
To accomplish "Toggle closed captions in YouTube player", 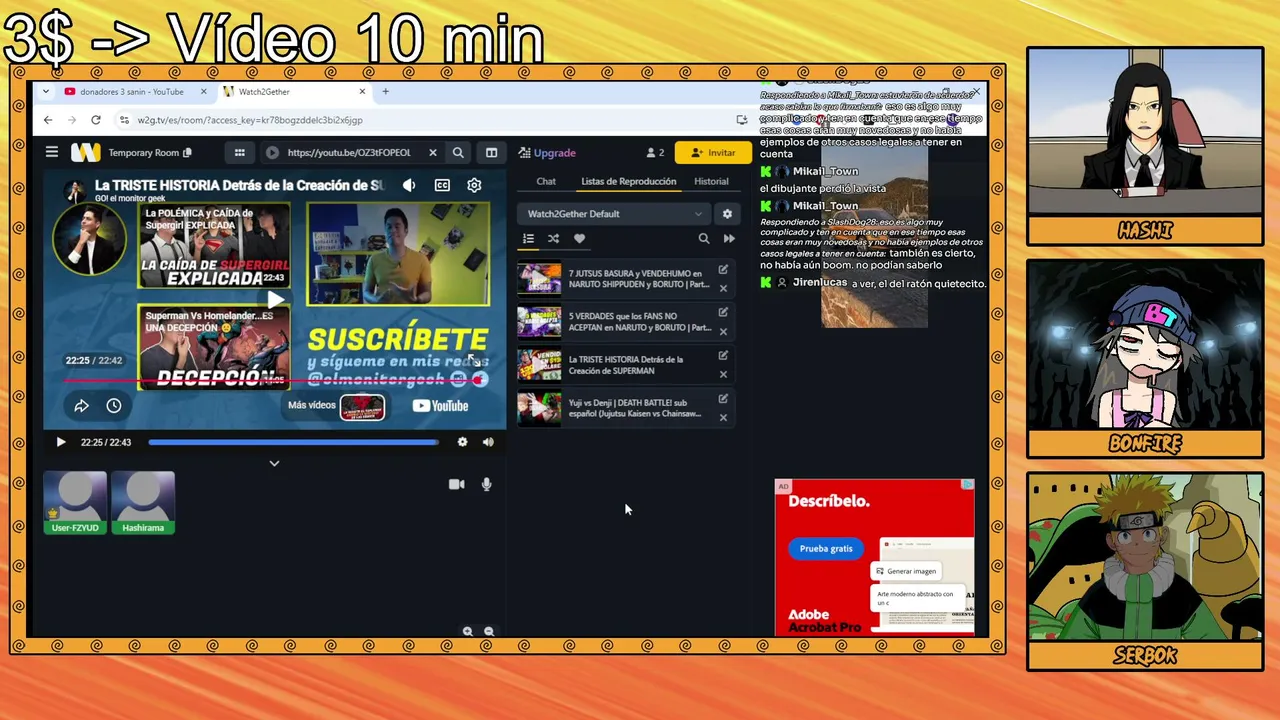I will pos(442,185).
